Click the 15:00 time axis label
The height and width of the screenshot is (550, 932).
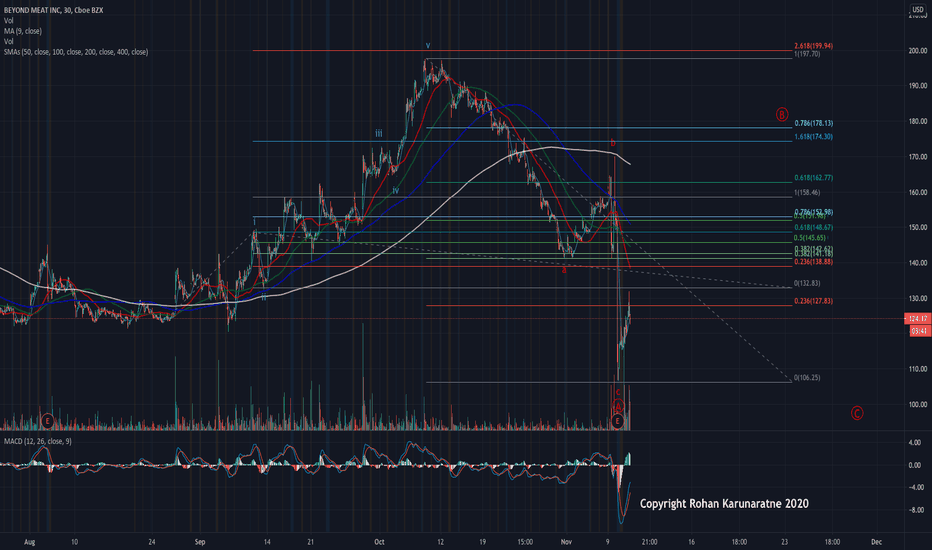[x=525, y=542]
